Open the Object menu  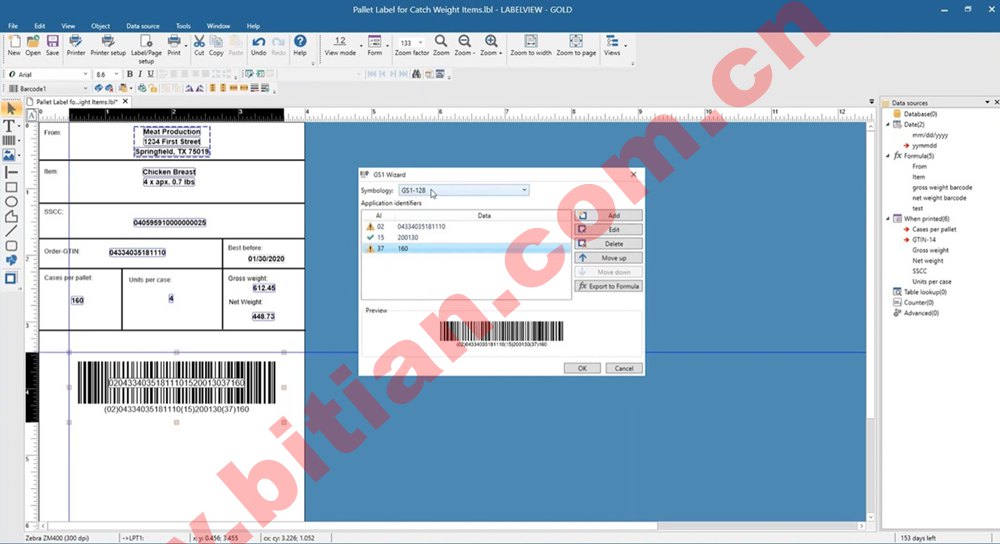100,26
